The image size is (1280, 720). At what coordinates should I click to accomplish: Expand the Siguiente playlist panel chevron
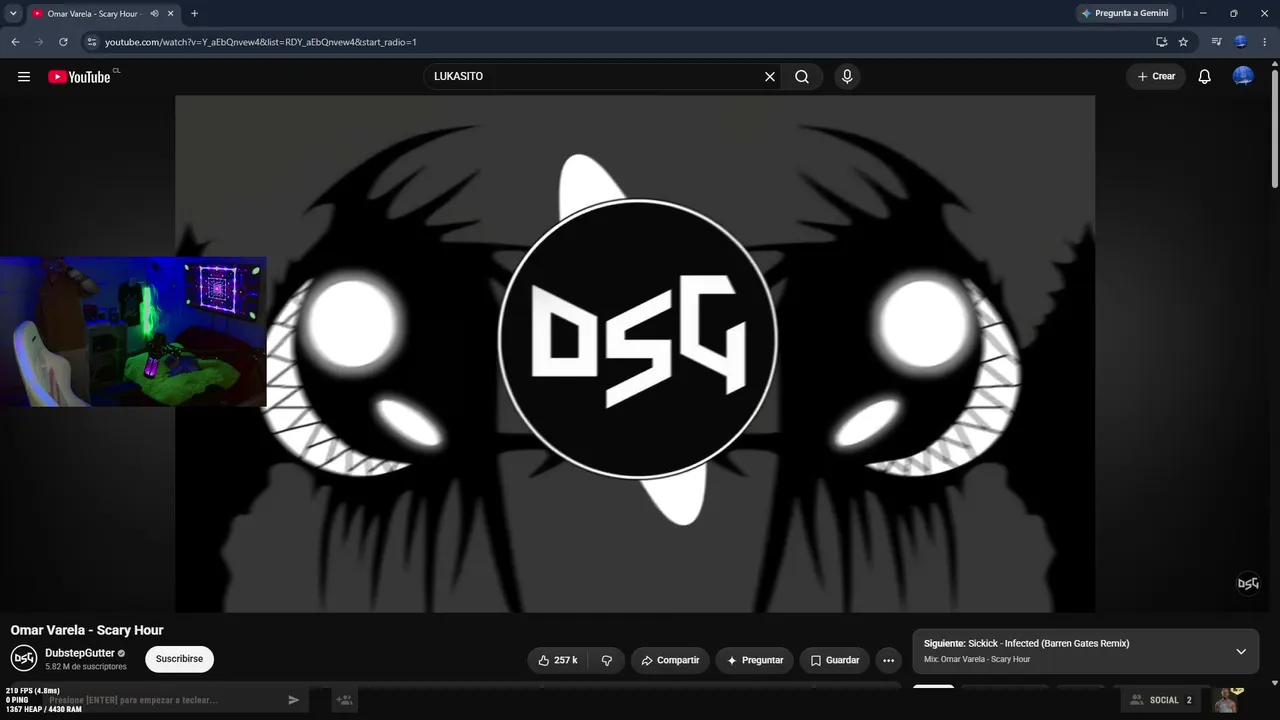point(1241,651)
